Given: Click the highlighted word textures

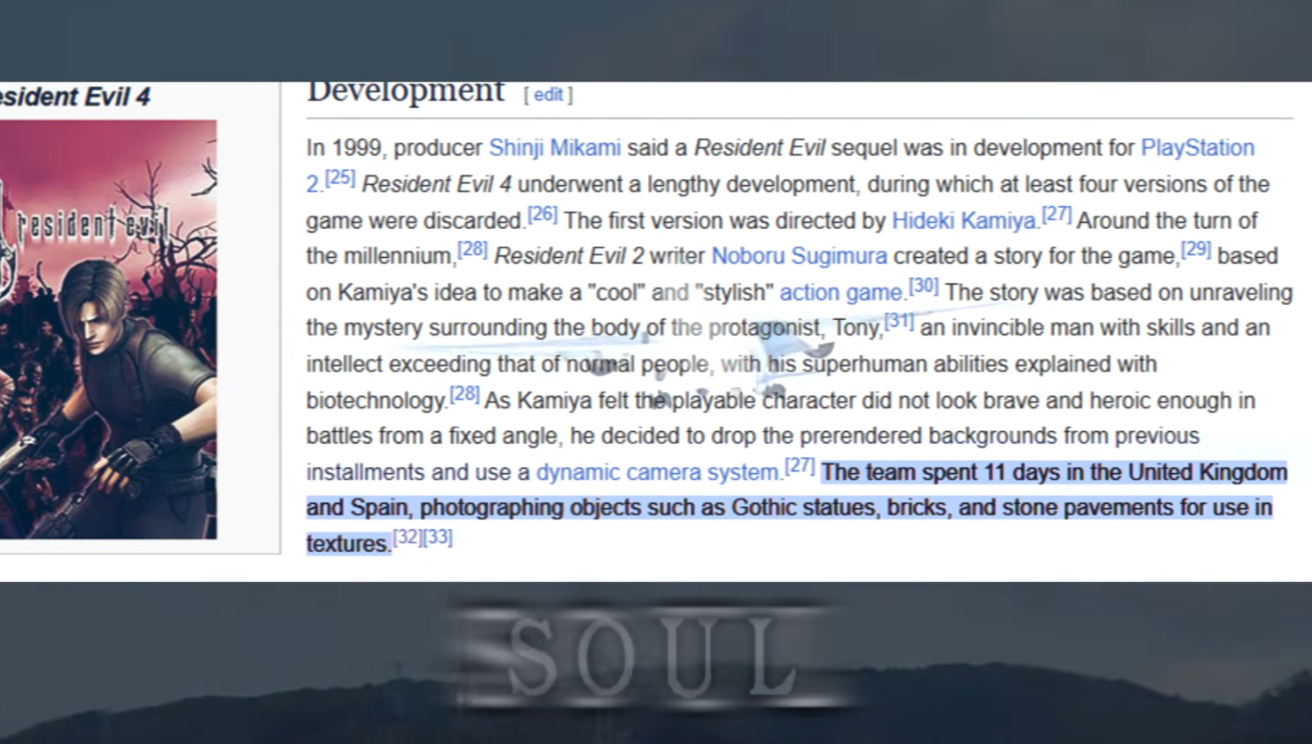Looking at the screenshot, I should click(347, 544).
